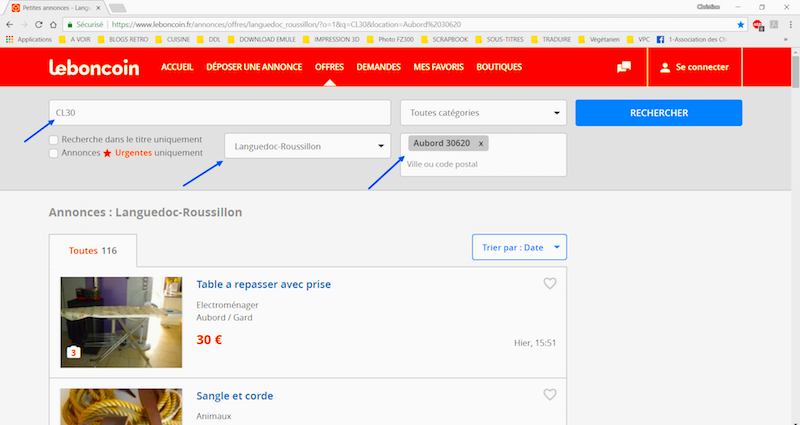Open the DDL bookmark folder

[x=209, y=39]
